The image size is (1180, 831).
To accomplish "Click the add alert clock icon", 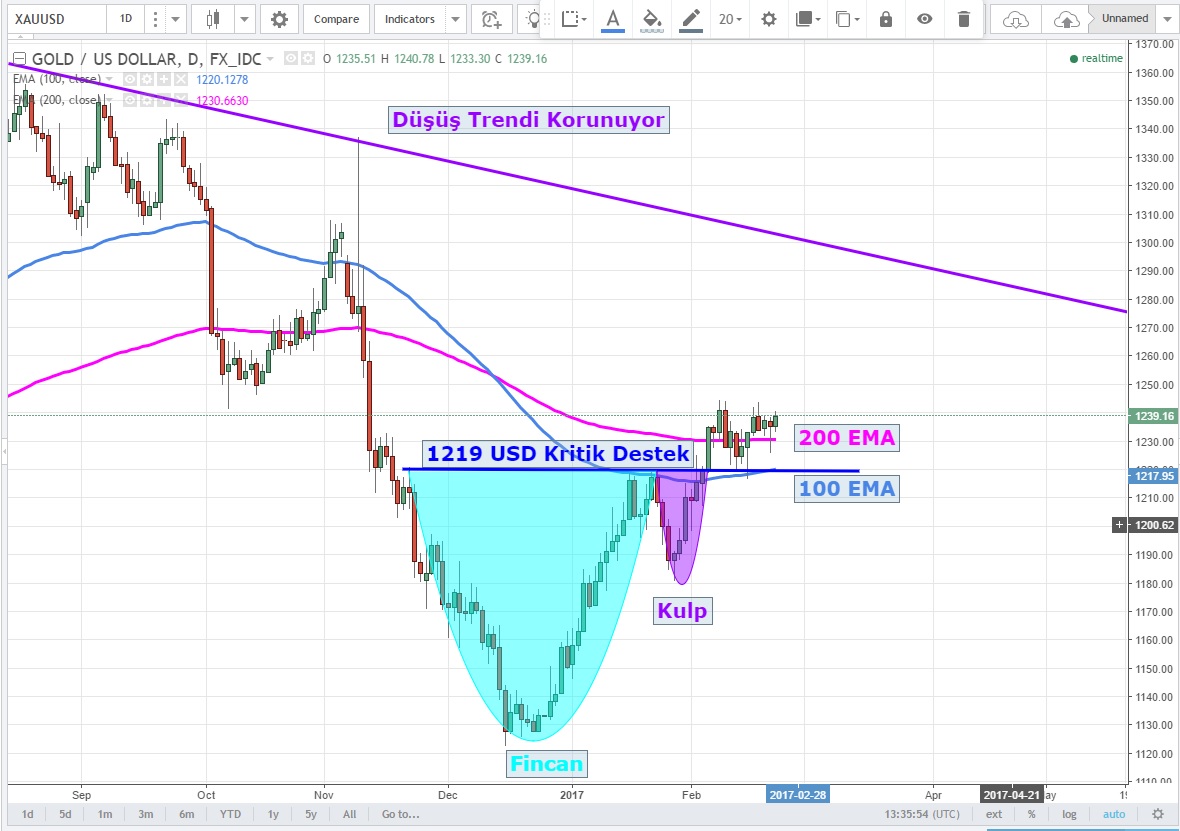I will 490,19.
